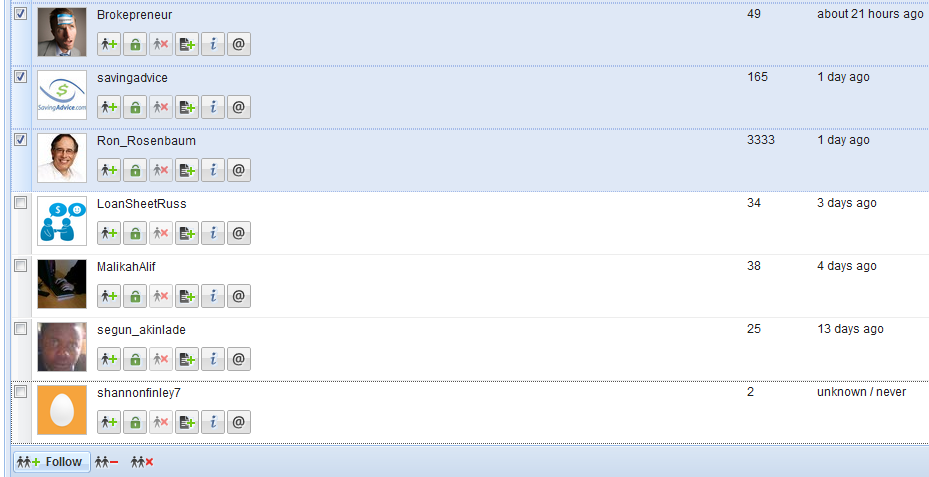Click bulk unfollow minus icon in bottom bar
The width and height of the screenshot is (929, 477).
click(x=107, y=462)
